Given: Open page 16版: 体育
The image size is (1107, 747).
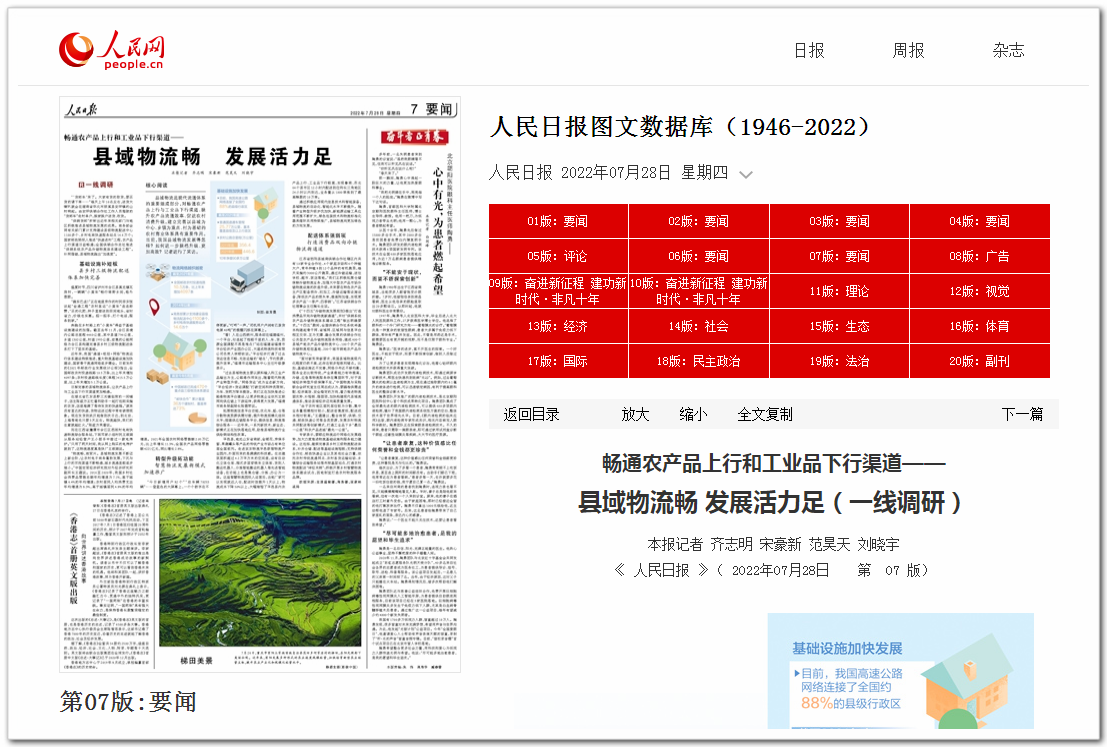Looking at the screenshot, I should [980, 326].
